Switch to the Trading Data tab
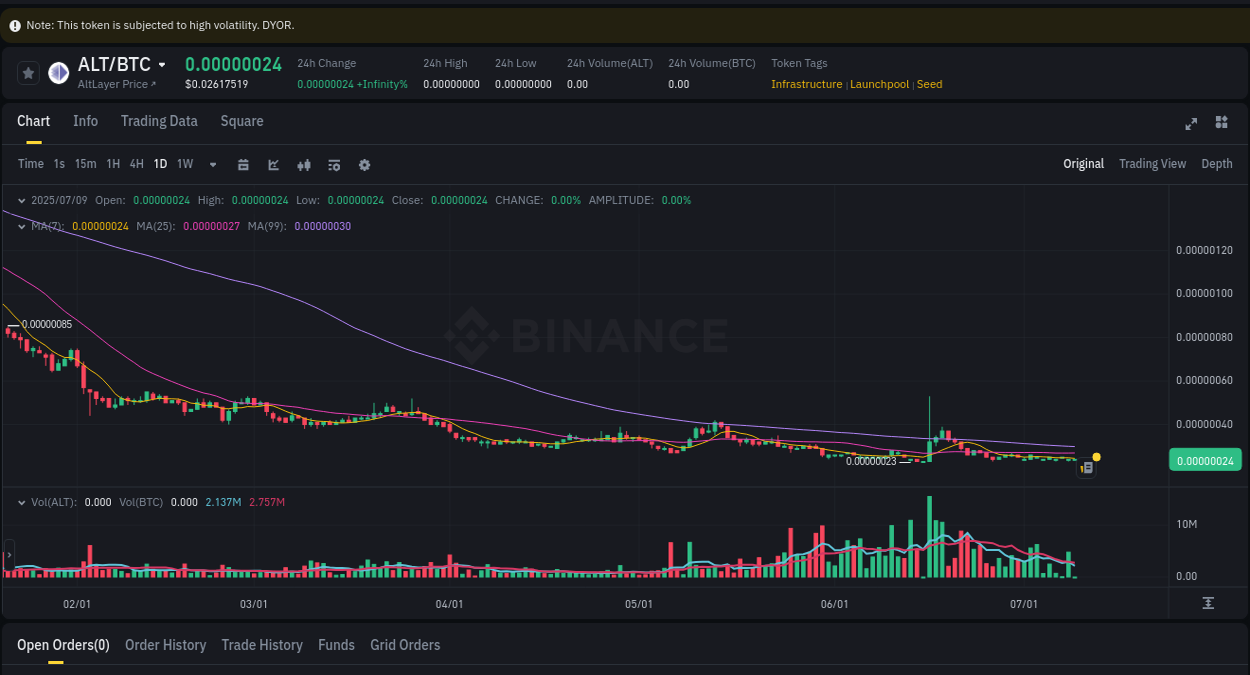This screenshot has height=675, width=1250. point(159,121)
